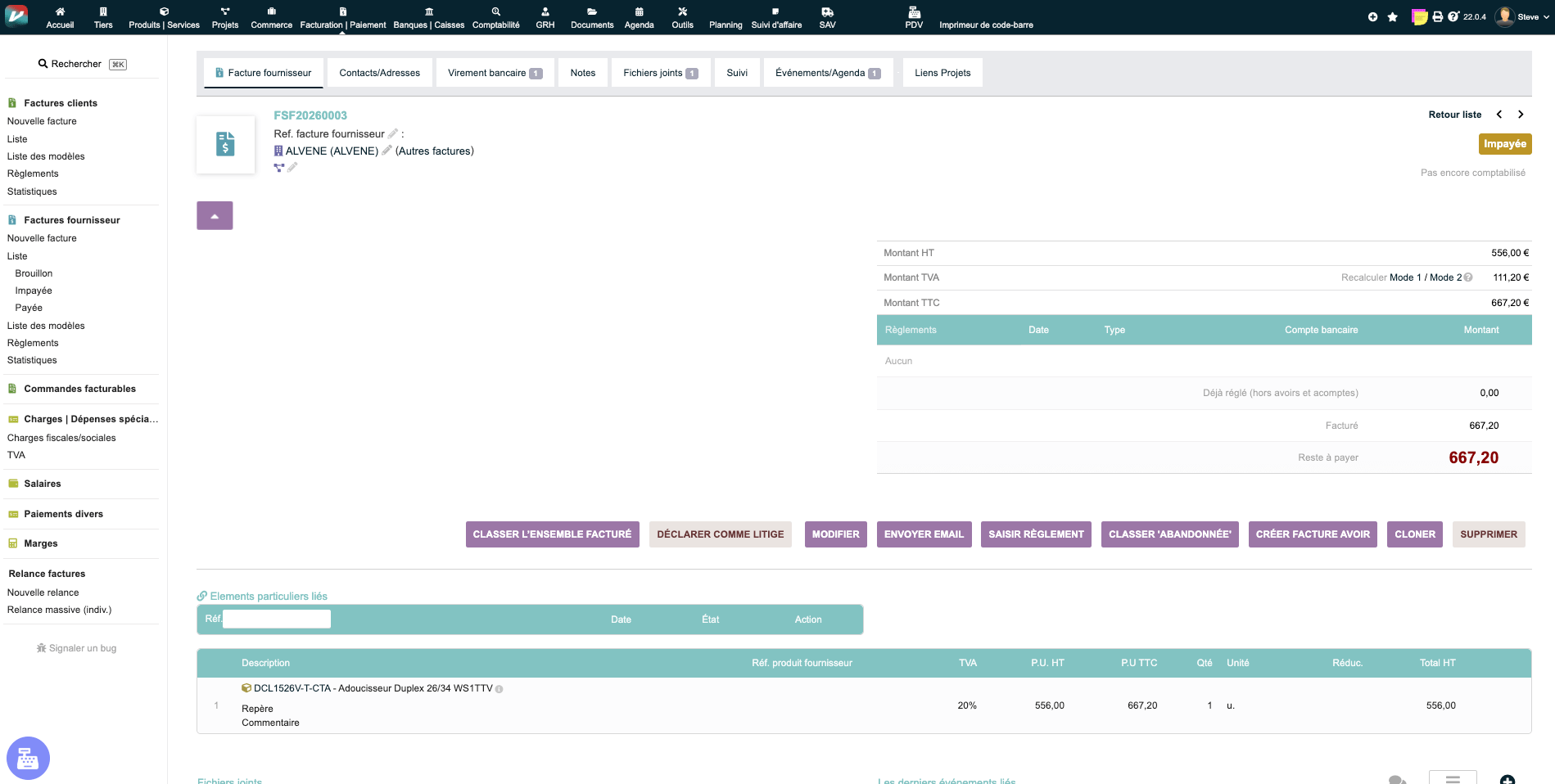Viewport: 1555px width, 784px height.
Task: Open the Steve user dropdown menu
Action: click(1523, 17)
